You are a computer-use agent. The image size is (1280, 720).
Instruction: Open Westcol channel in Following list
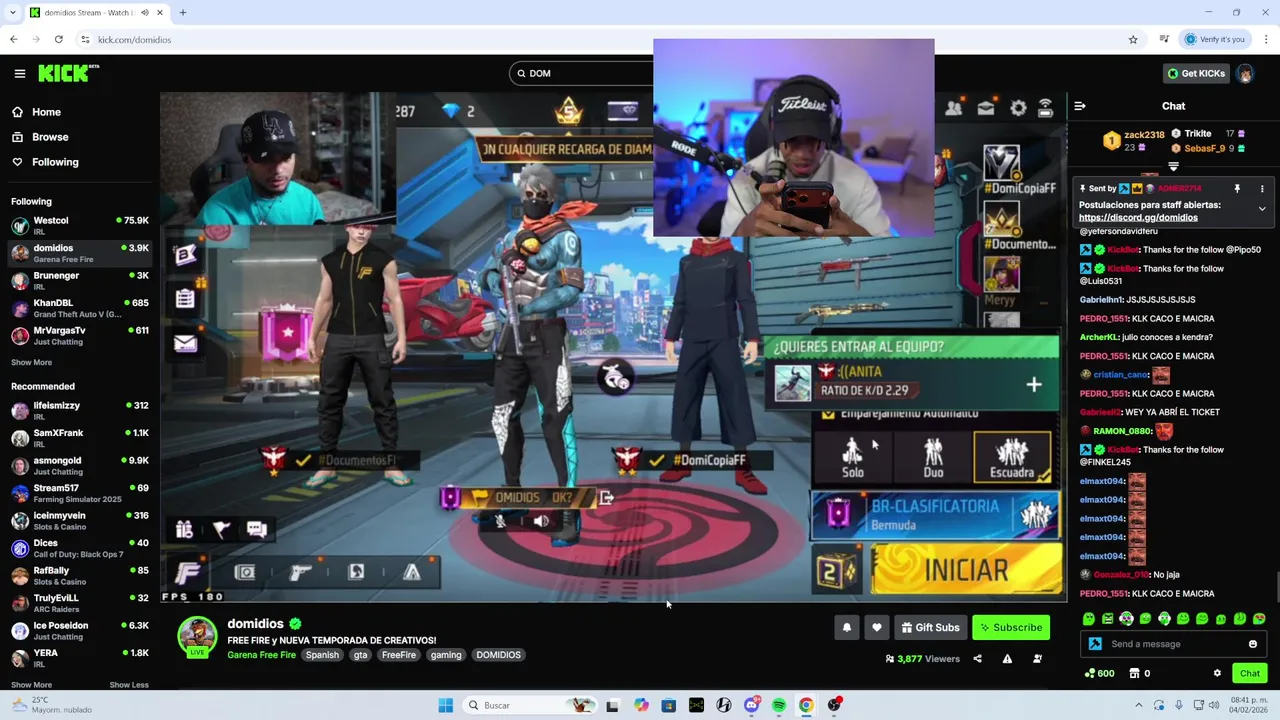coord(80,225)
